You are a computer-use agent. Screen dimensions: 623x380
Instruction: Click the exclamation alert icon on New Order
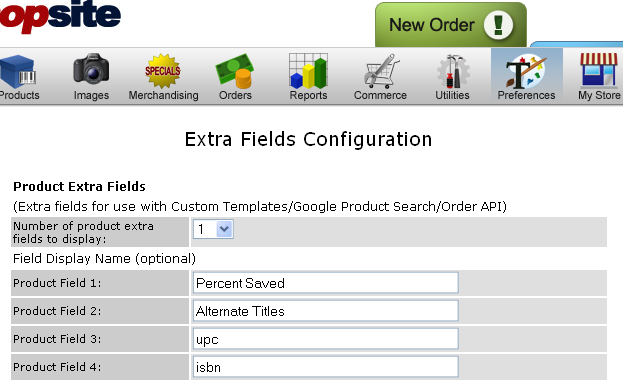click(x=498, y=25)
